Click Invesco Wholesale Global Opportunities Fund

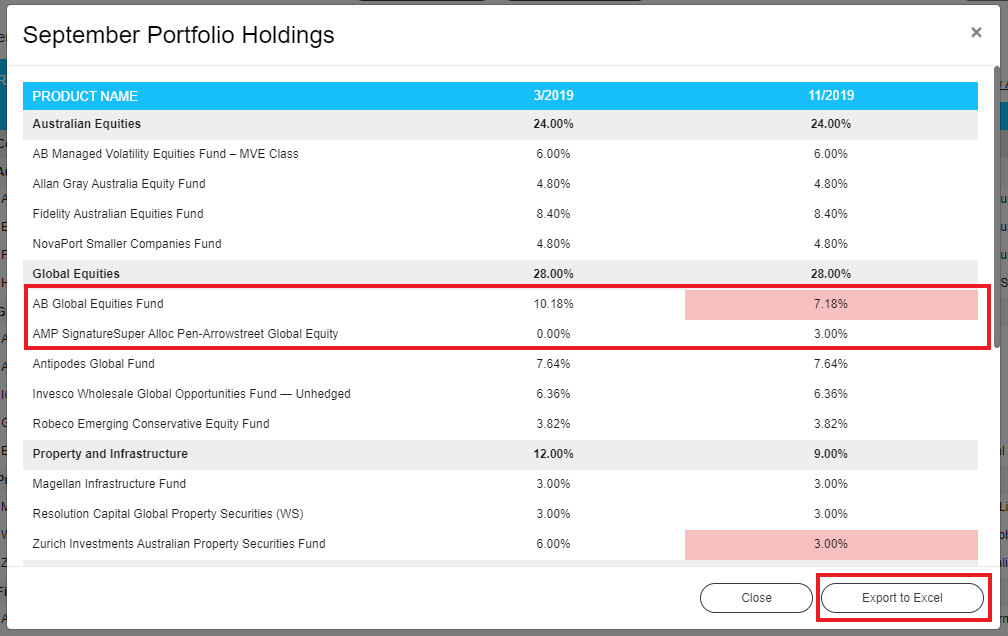(x=191, y=394)
